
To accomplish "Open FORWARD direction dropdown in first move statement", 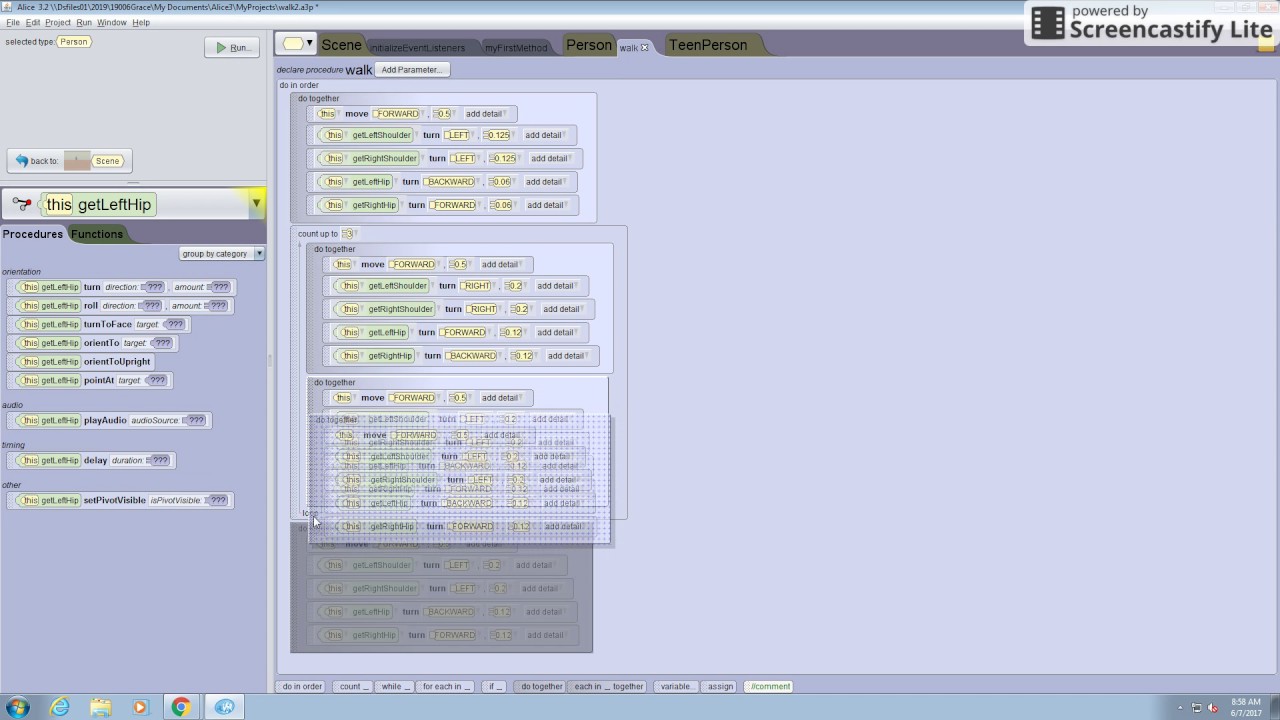I will pos(399,114).
